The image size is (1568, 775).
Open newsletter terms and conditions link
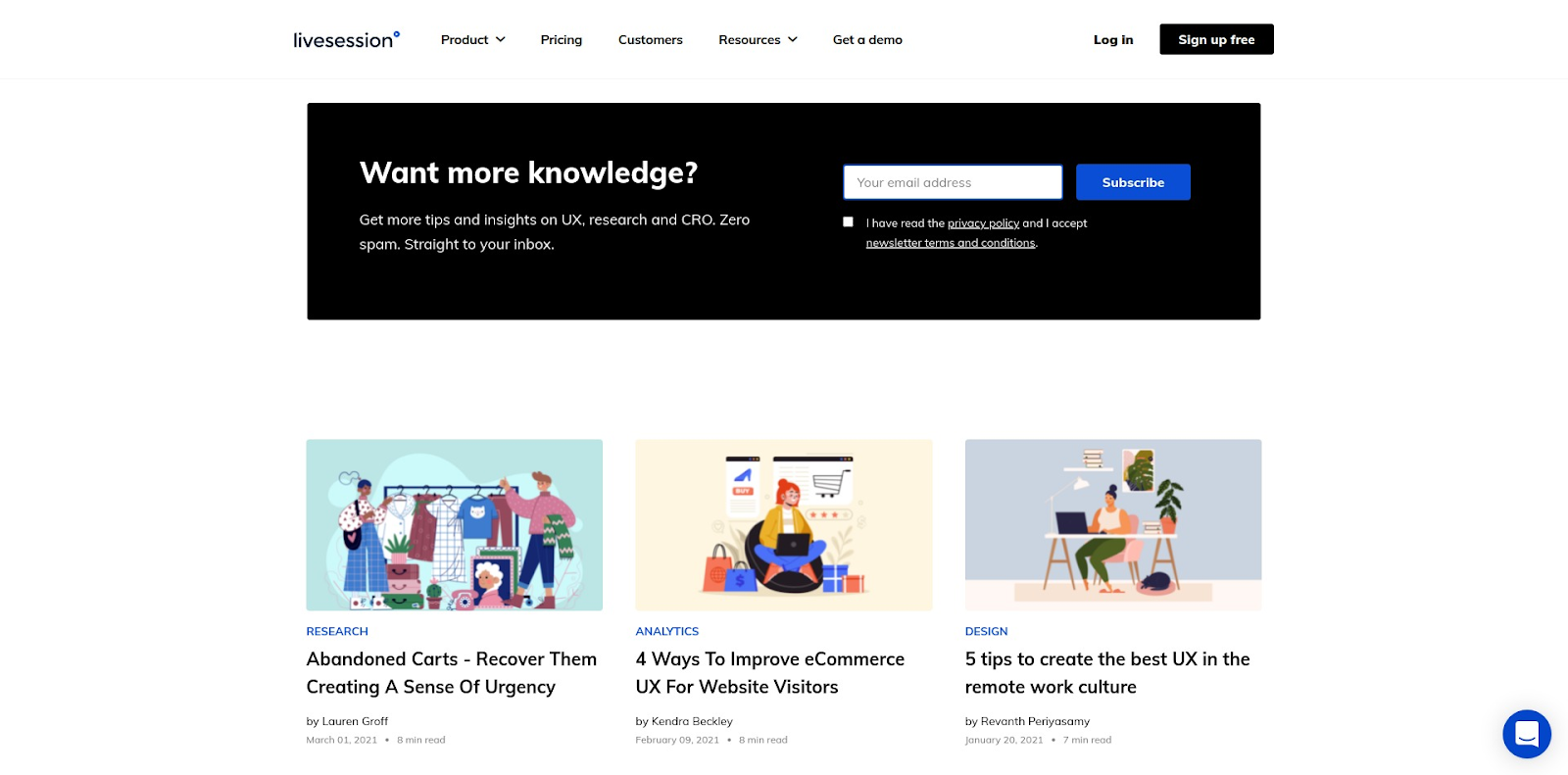[950, 243]
